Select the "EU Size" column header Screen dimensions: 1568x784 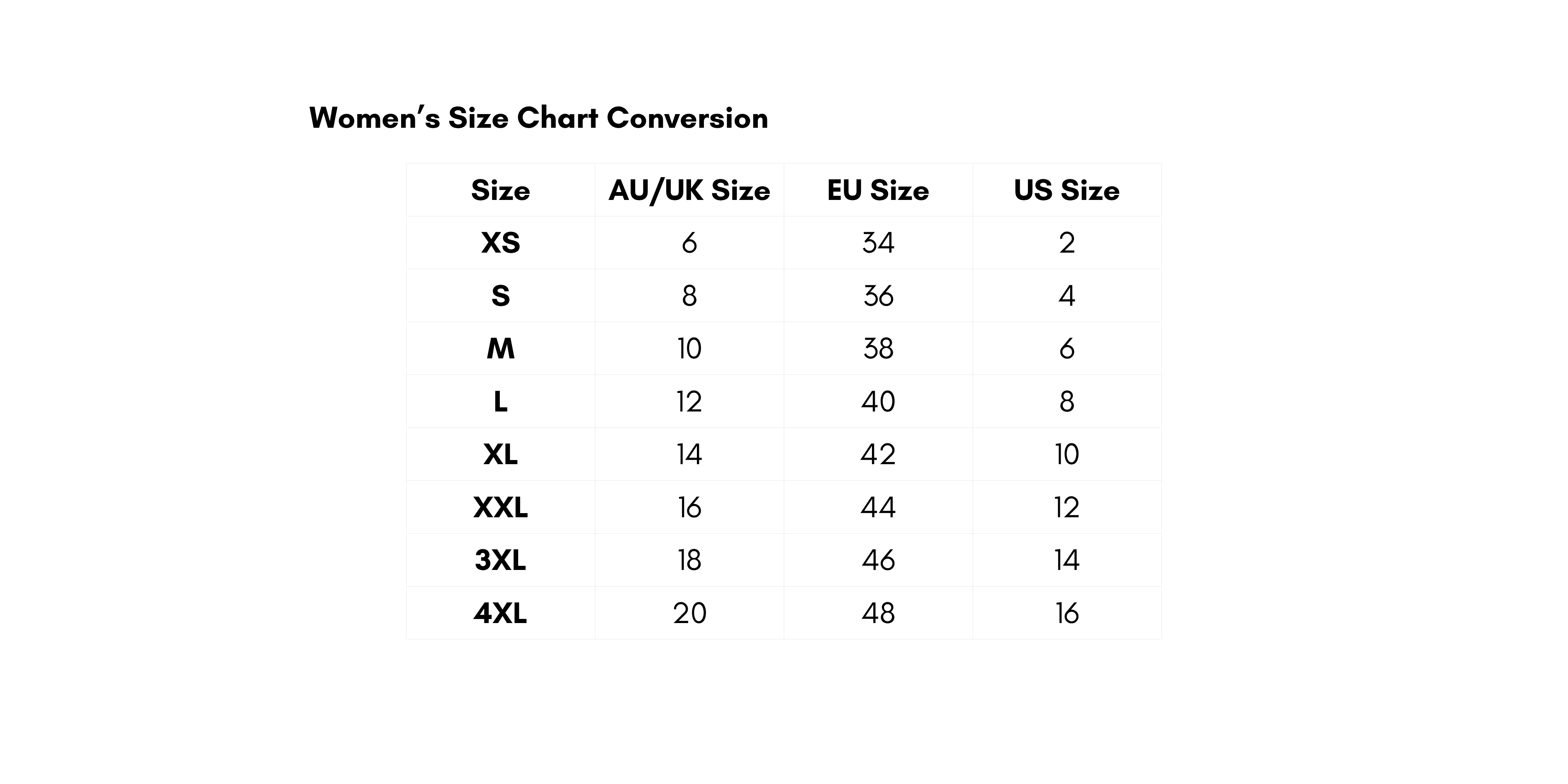878,190
